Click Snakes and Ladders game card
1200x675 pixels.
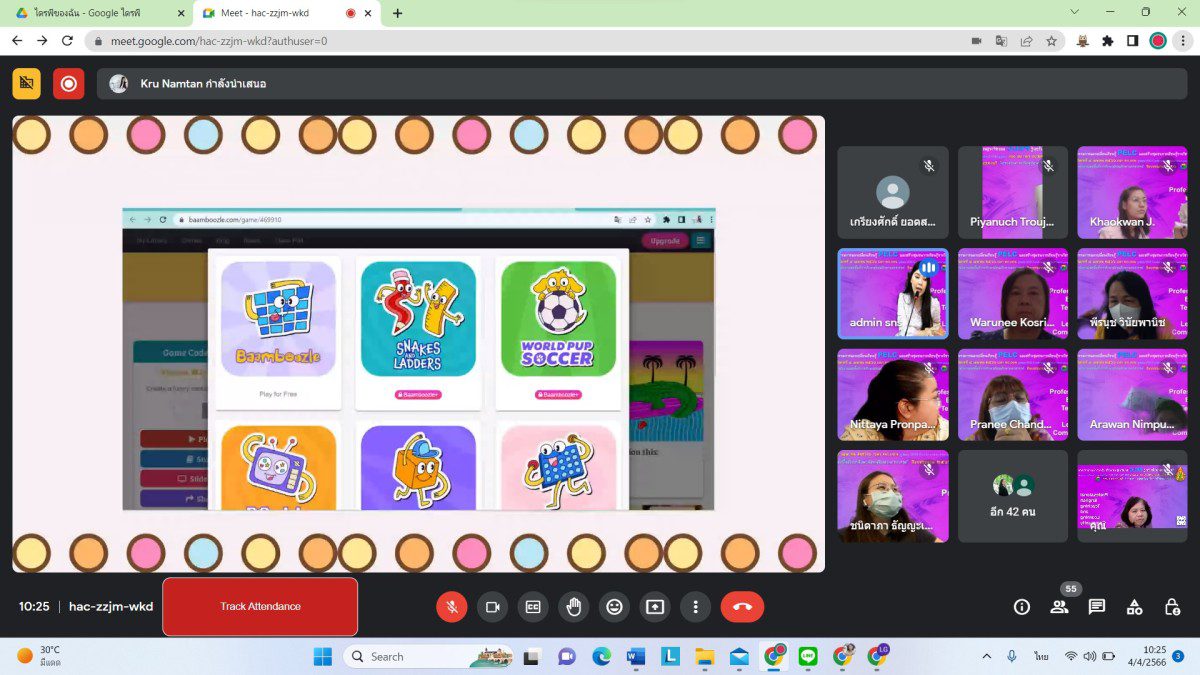(418, 332)
